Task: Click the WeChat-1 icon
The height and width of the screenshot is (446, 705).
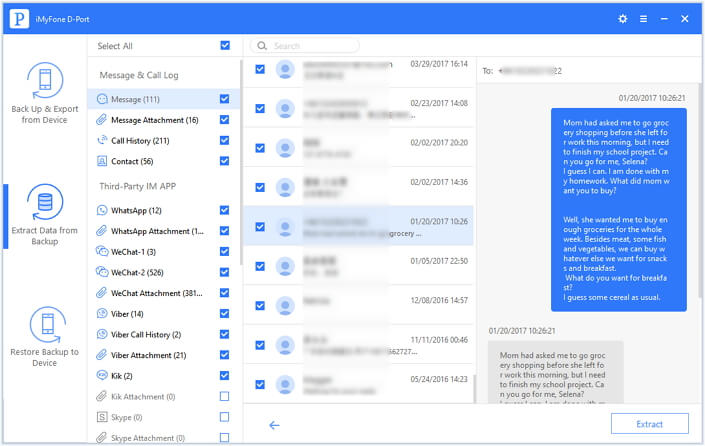Action: coord(102,251)
